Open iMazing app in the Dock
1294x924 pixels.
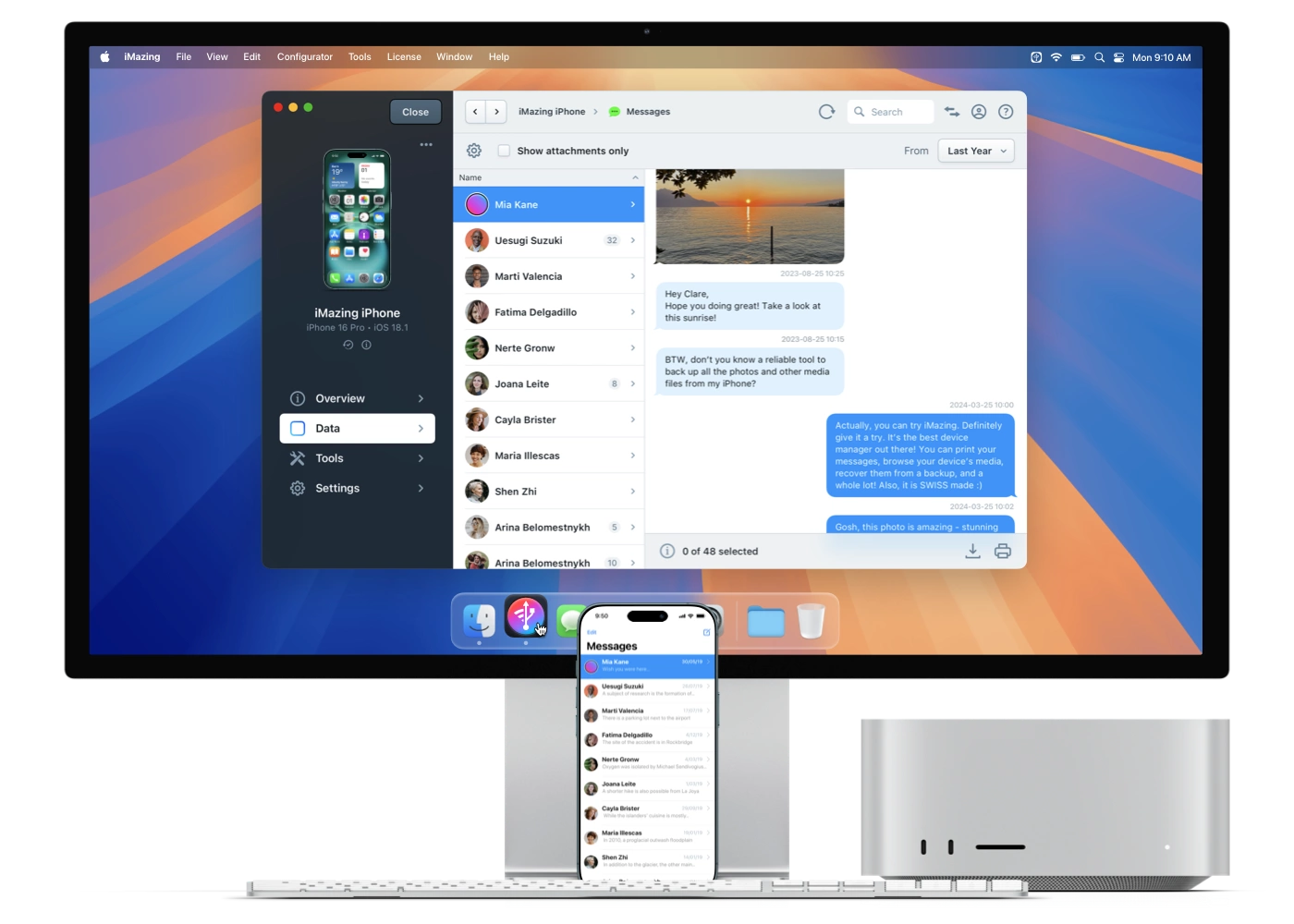(x=525, y=617)
